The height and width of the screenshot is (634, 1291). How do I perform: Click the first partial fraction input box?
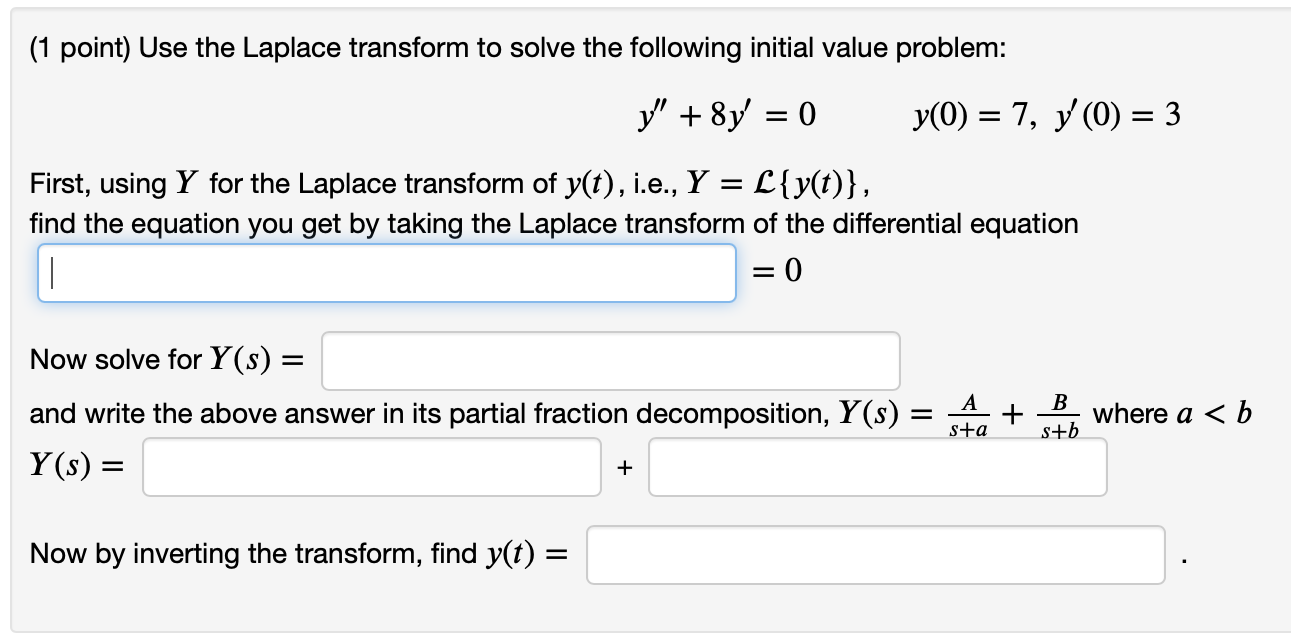371,467
